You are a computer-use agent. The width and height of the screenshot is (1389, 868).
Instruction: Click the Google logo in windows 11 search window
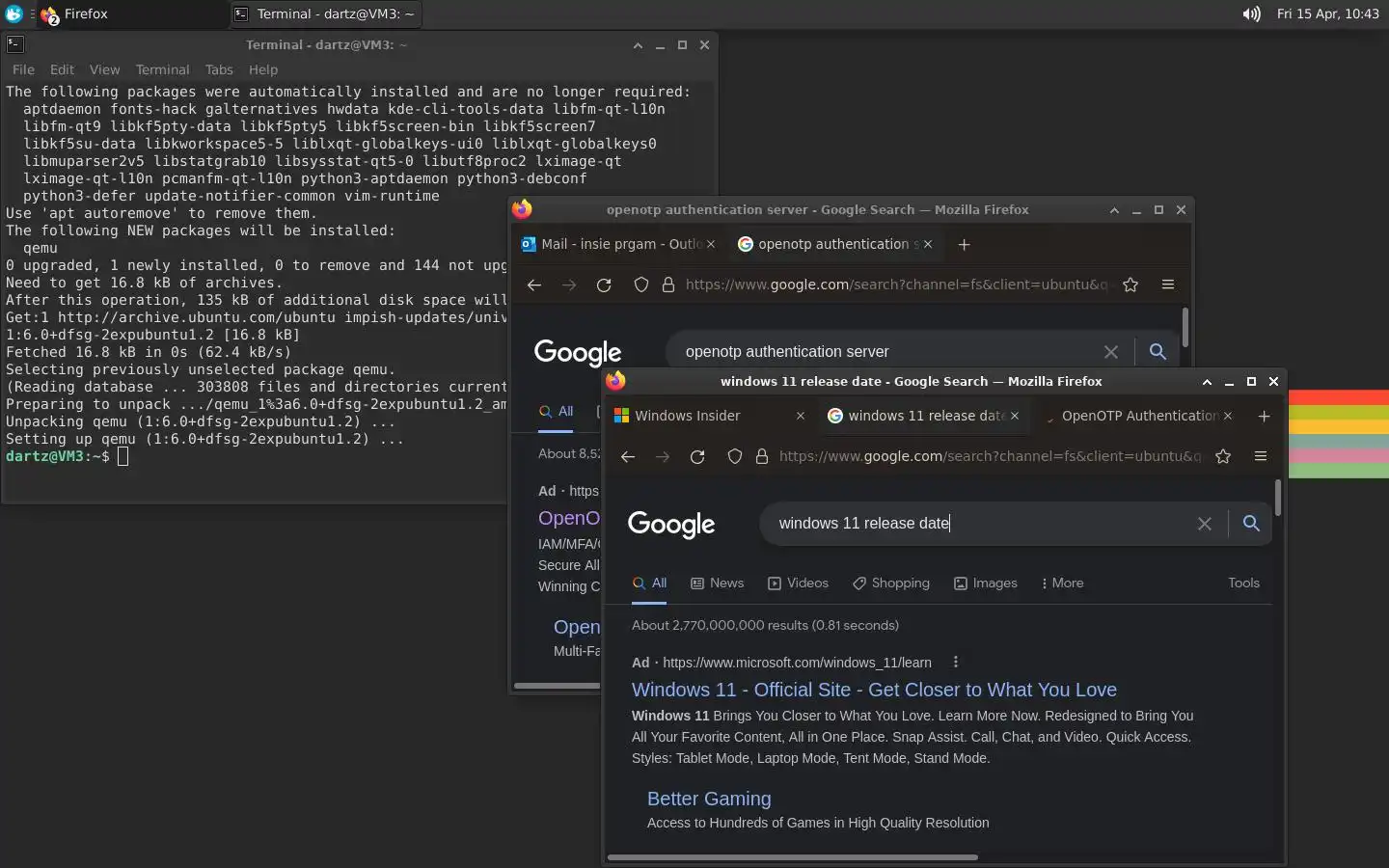tap(671, 525)
